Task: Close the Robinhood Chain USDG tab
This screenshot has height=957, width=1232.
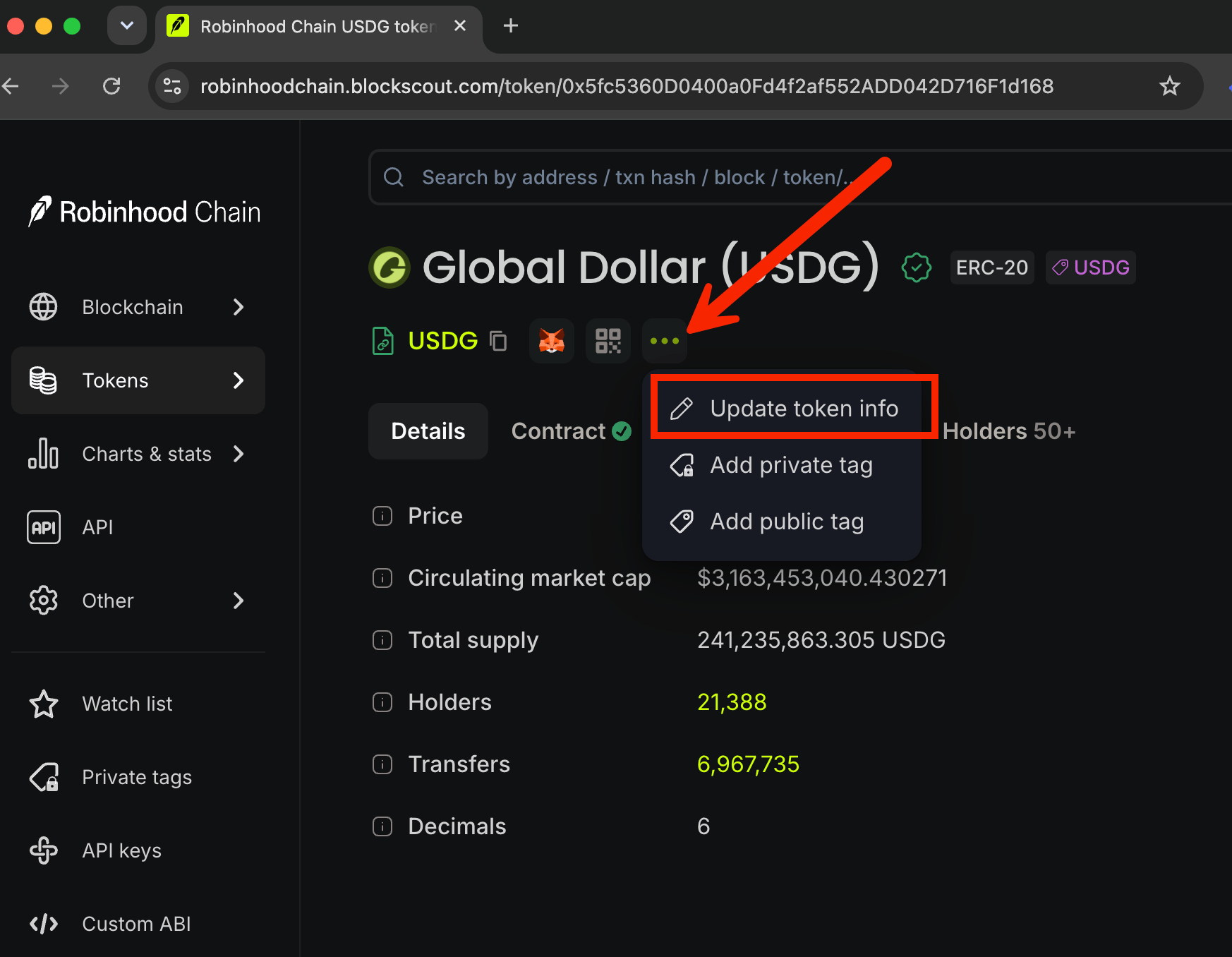Action: click(460, 26)
